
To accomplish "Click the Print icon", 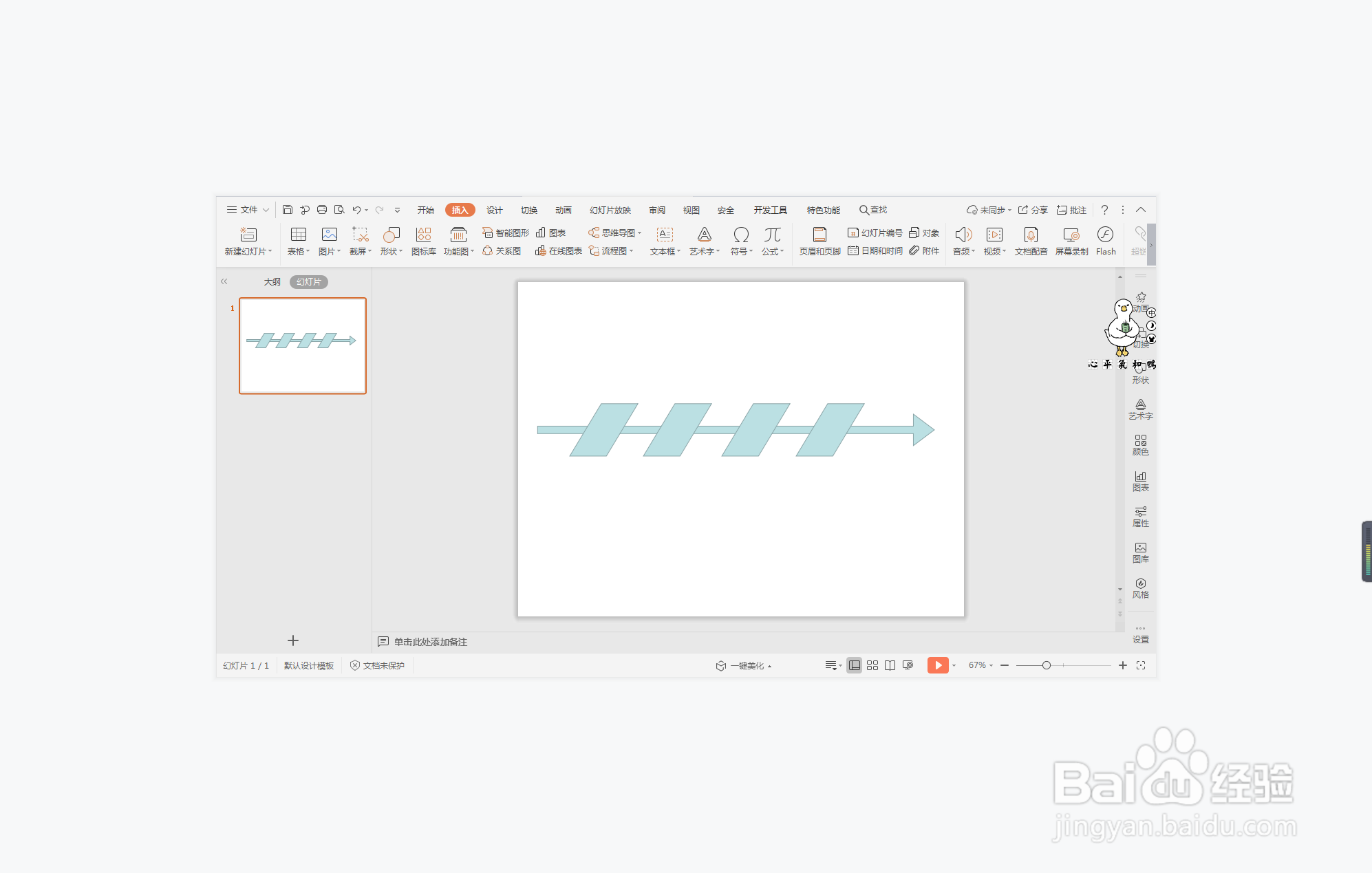I will 321,210.
